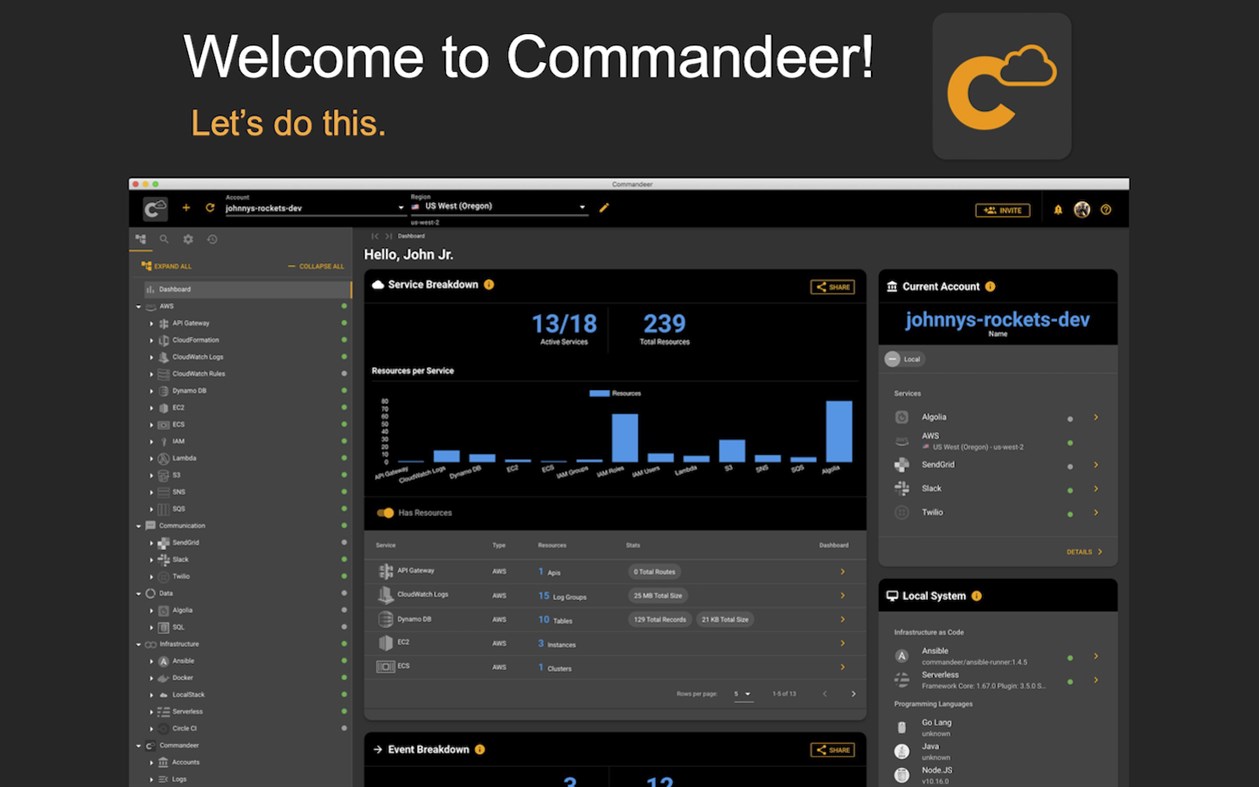Viewport: 1259px width, 787px height.
Task: Expand the Twilio node in the sidebar tree
Action: pos(152,577)
